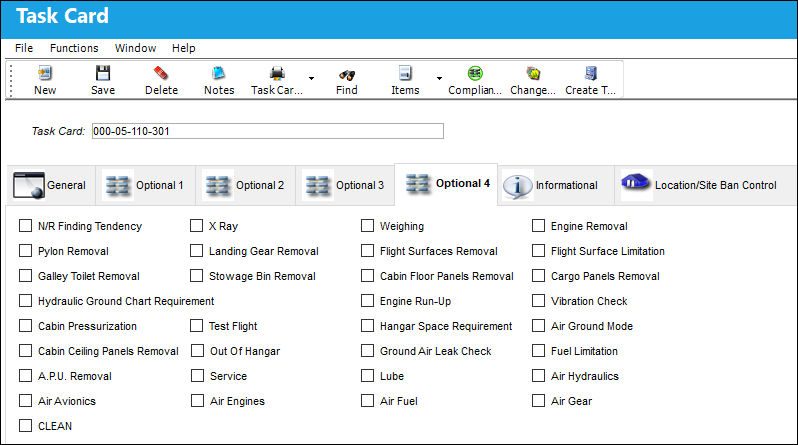This screenshot has width=798, height=445.
Task: Click the Compliance toolbar icon
Action: click(475, 73)
